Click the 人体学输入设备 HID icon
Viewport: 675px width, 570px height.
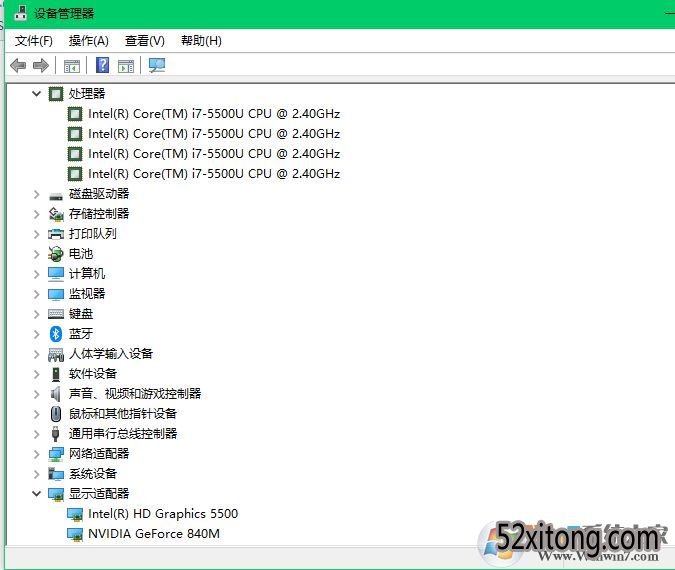point(56,354)
